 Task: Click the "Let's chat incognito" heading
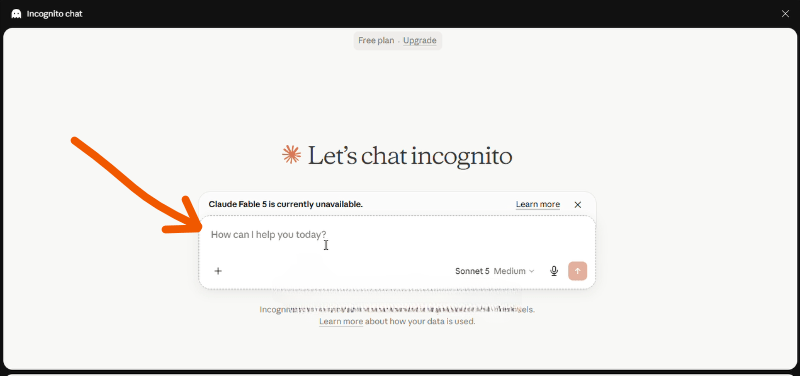coord(410,156)
